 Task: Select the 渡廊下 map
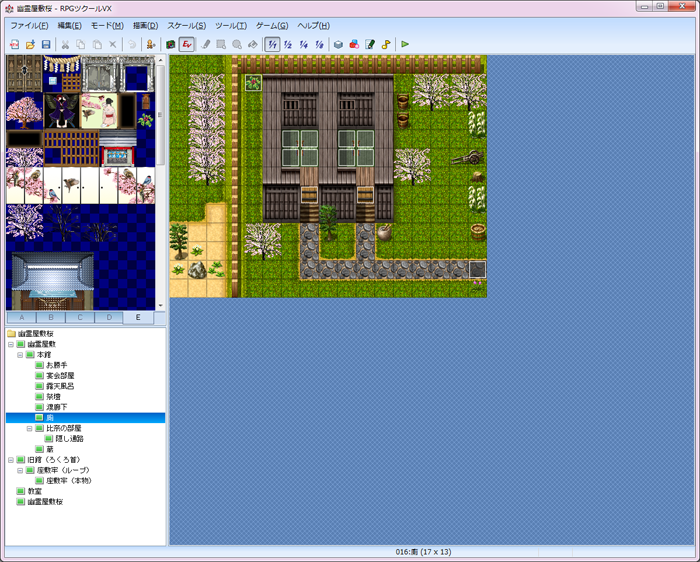[57, 407]
